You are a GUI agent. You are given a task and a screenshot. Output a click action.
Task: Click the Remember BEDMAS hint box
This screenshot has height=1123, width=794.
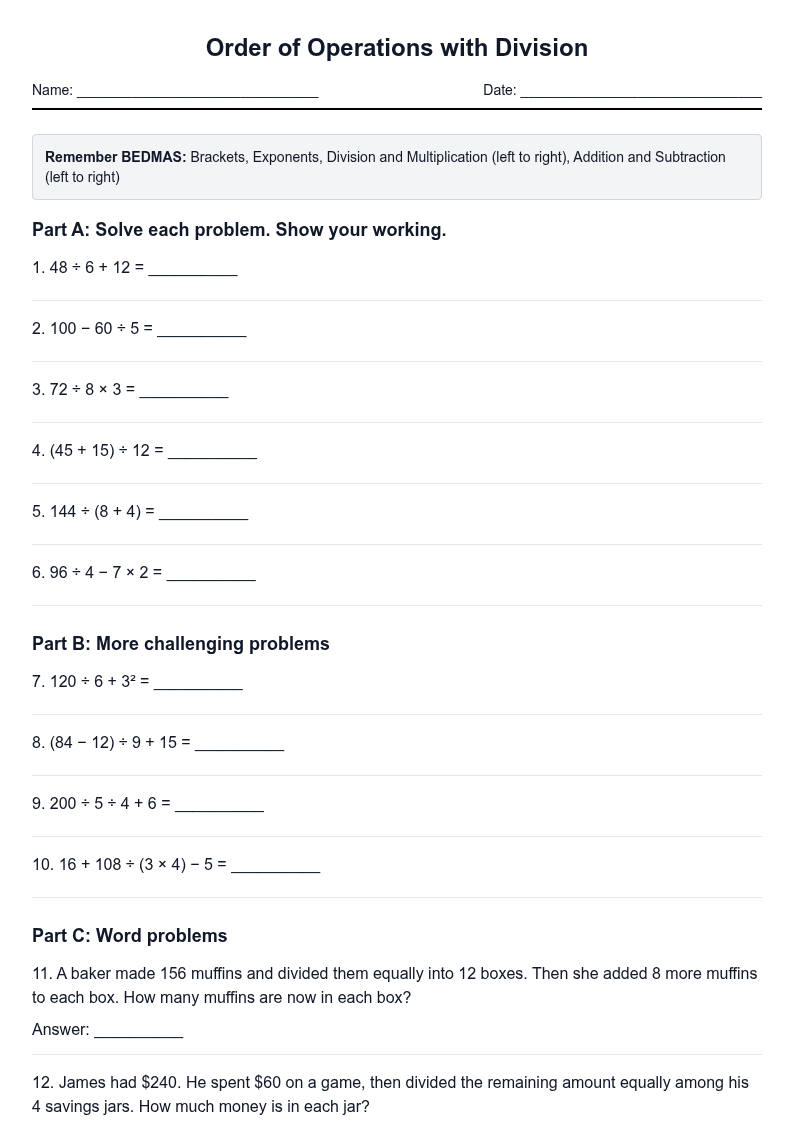click(x=397, y=167)
